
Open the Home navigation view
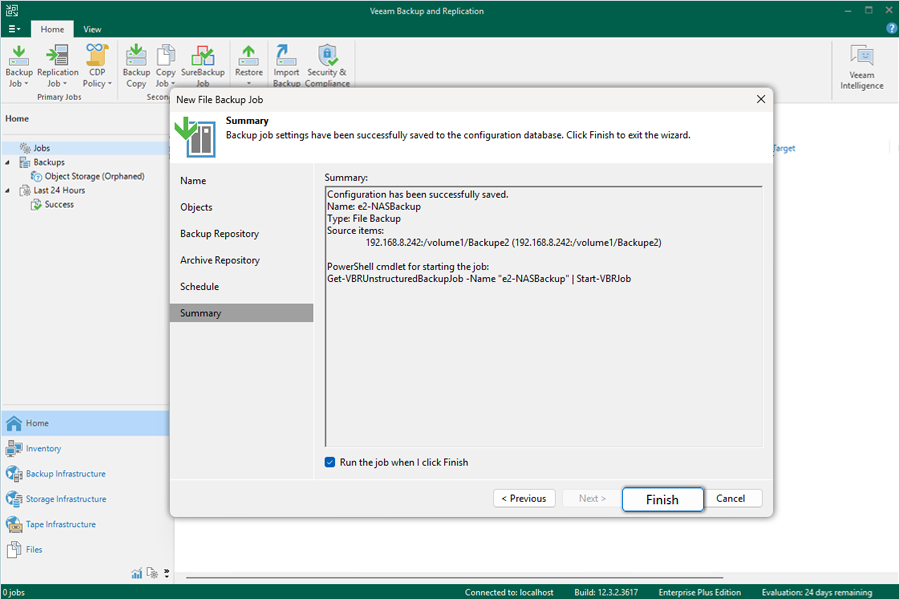pos(85,423)
